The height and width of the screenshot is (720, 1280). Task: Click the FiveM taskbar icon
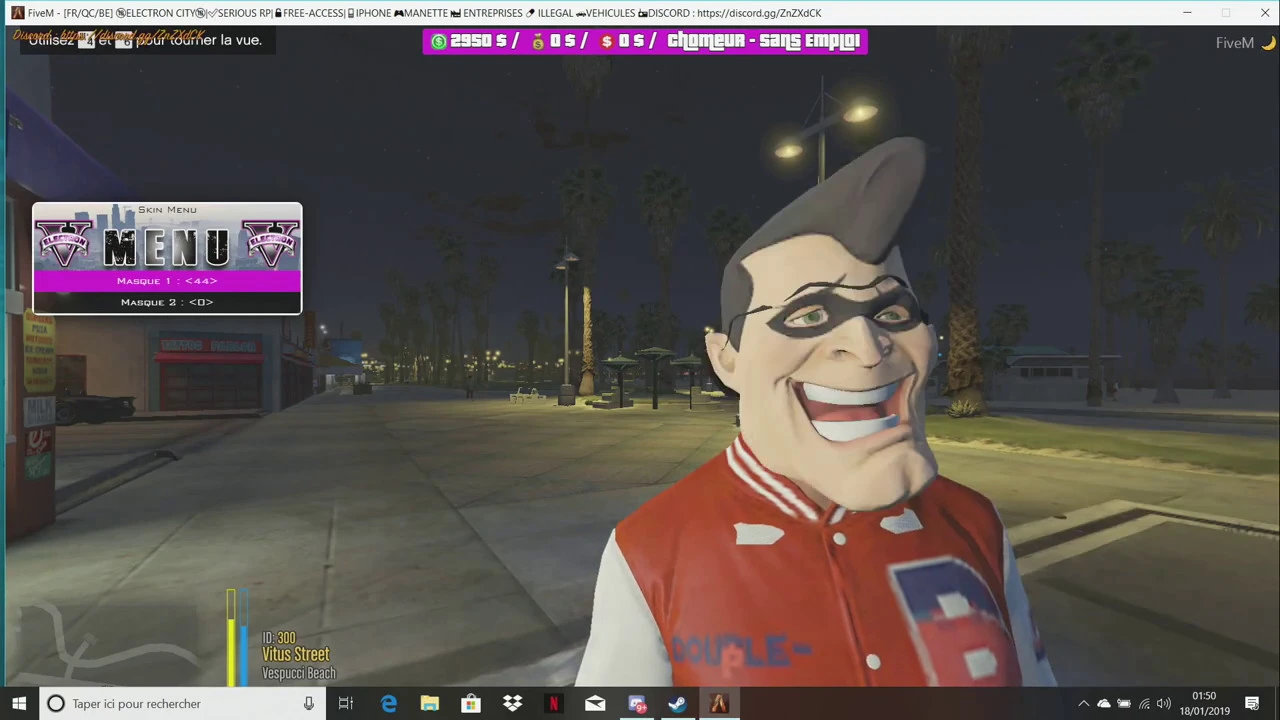coord(719,704)
